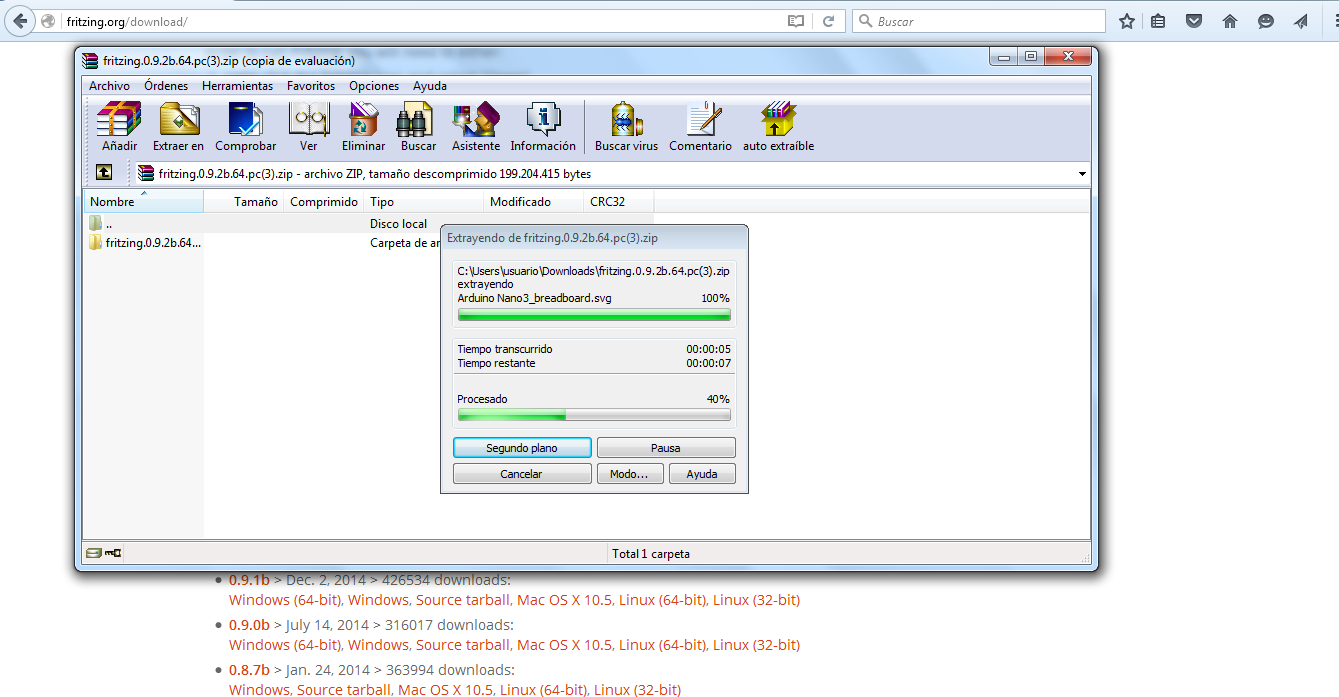The image size is (1339, 697).
Task: Sort by the Nombre column header
Action: point(144,201)
